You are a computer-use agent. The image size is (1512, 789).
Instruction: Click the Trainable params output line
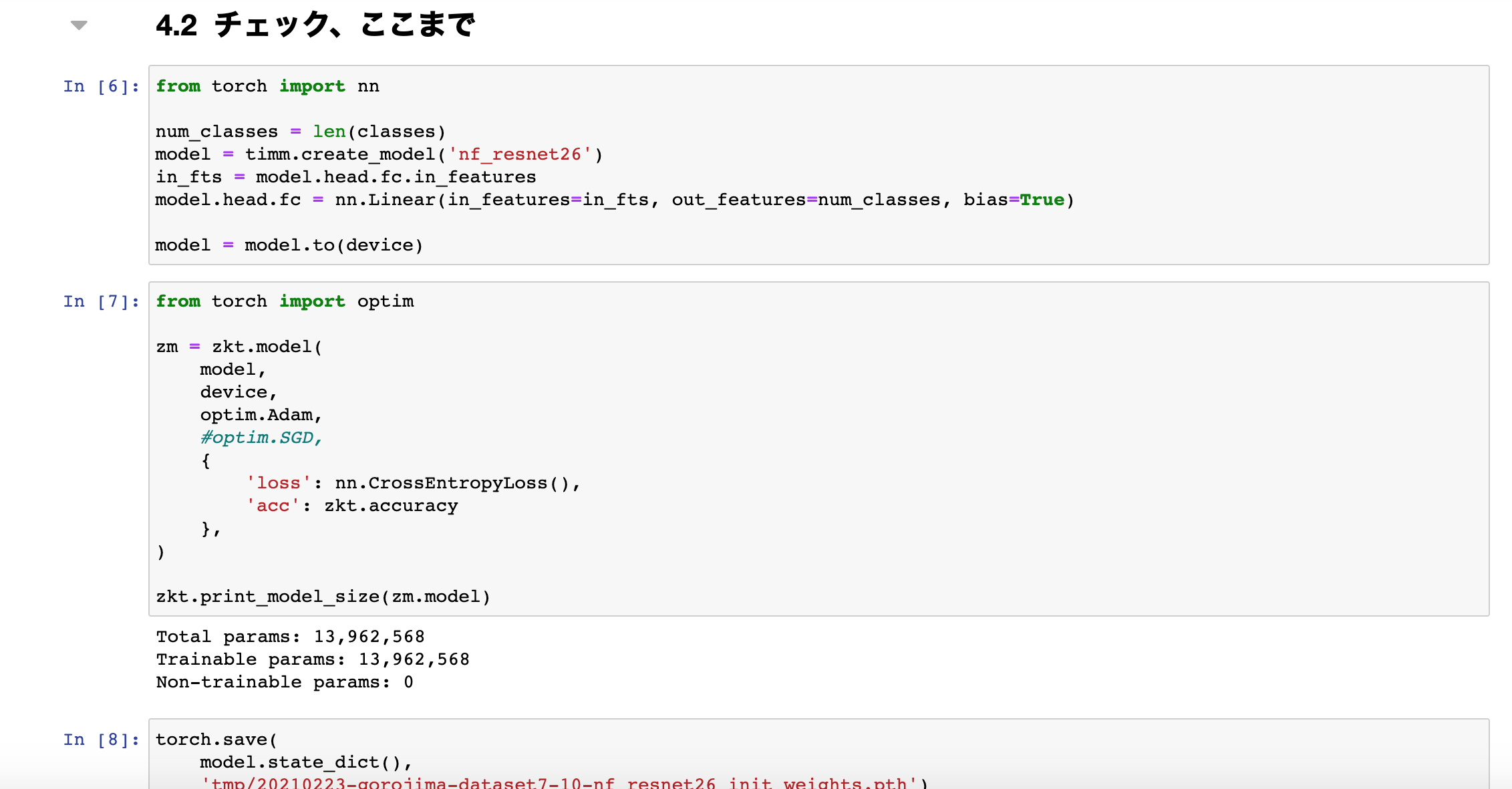(x=313, y=659)
